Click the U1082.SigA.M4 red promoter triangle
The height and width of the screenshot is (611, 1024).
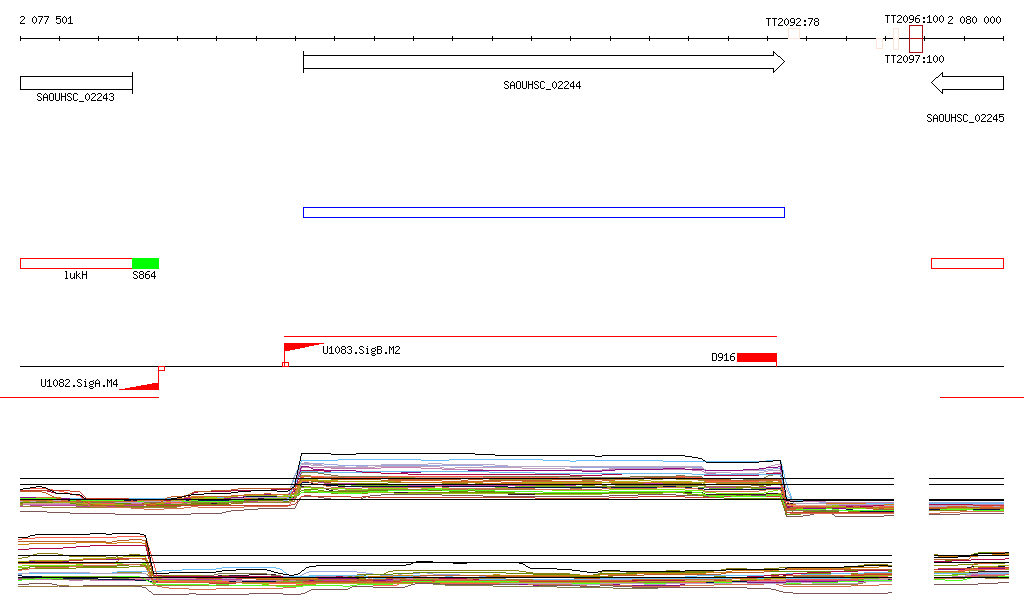click(x=143, y=384)
